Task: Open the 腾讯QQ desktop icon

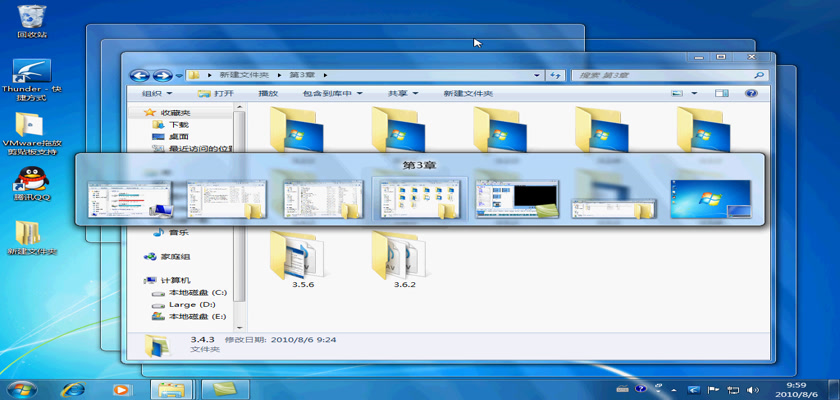Action: (x=31, y=180)
